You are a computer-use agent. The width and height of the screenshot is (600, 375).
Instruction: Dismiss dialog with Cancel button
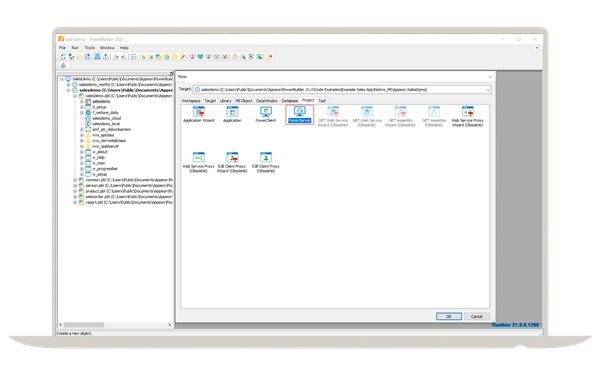[476, 316]
